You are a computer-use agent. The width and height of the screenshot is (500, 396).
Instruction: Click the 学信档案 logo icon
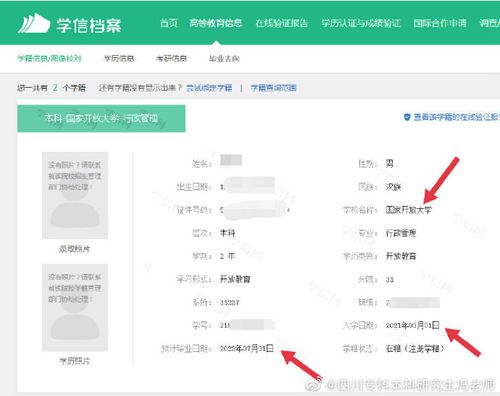(x=34, y=23)
